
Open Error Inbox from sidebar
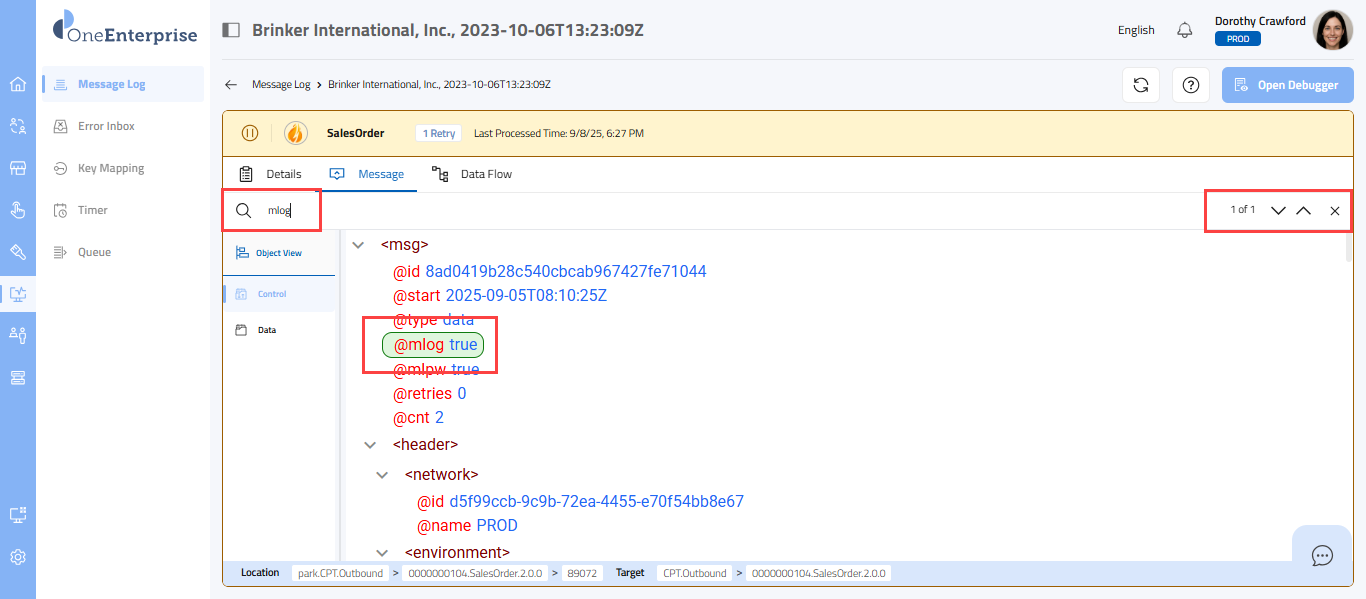pos(106,126)
